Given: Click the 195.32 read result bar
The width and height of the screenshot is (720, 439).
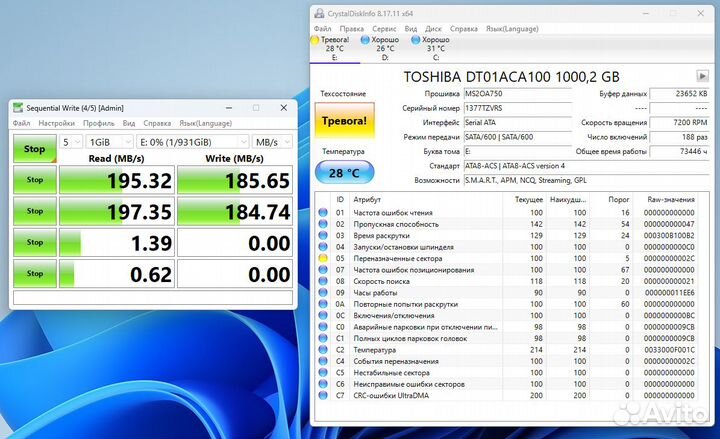Looking at the screenshot, I should [117, 180].
